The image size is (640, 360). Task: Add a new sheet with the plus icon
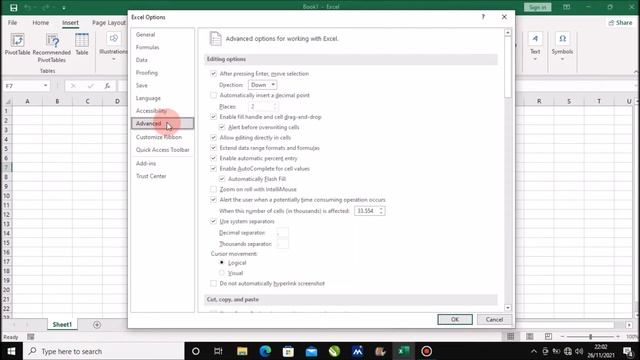(x=97, y=324)
